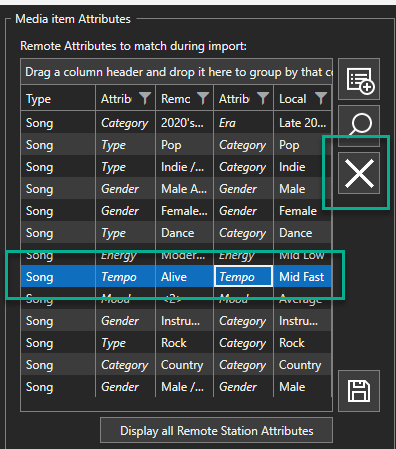Sort by the Type column header

pos(58,99)
